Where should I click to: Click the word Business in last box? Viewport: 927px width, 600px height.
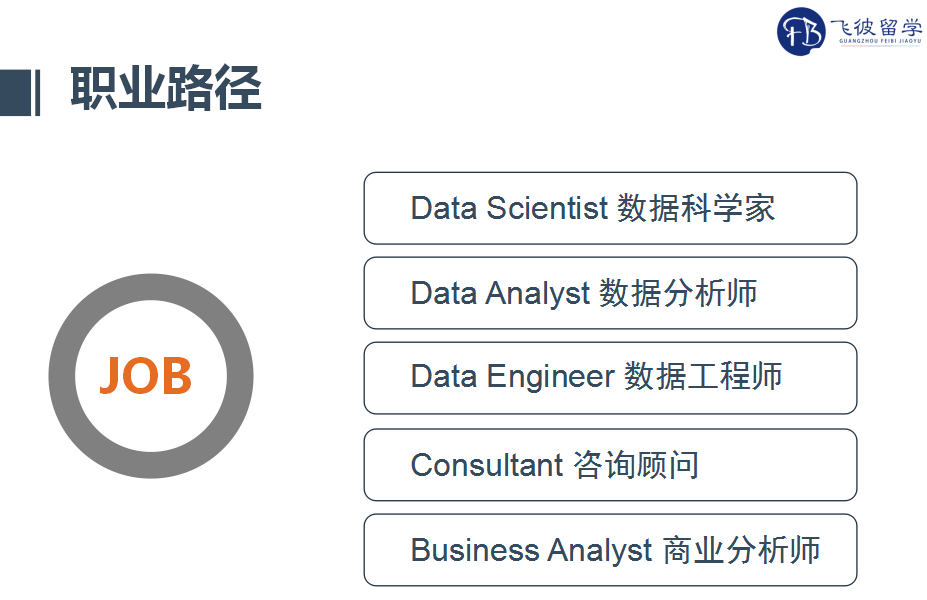pos(475,550)
